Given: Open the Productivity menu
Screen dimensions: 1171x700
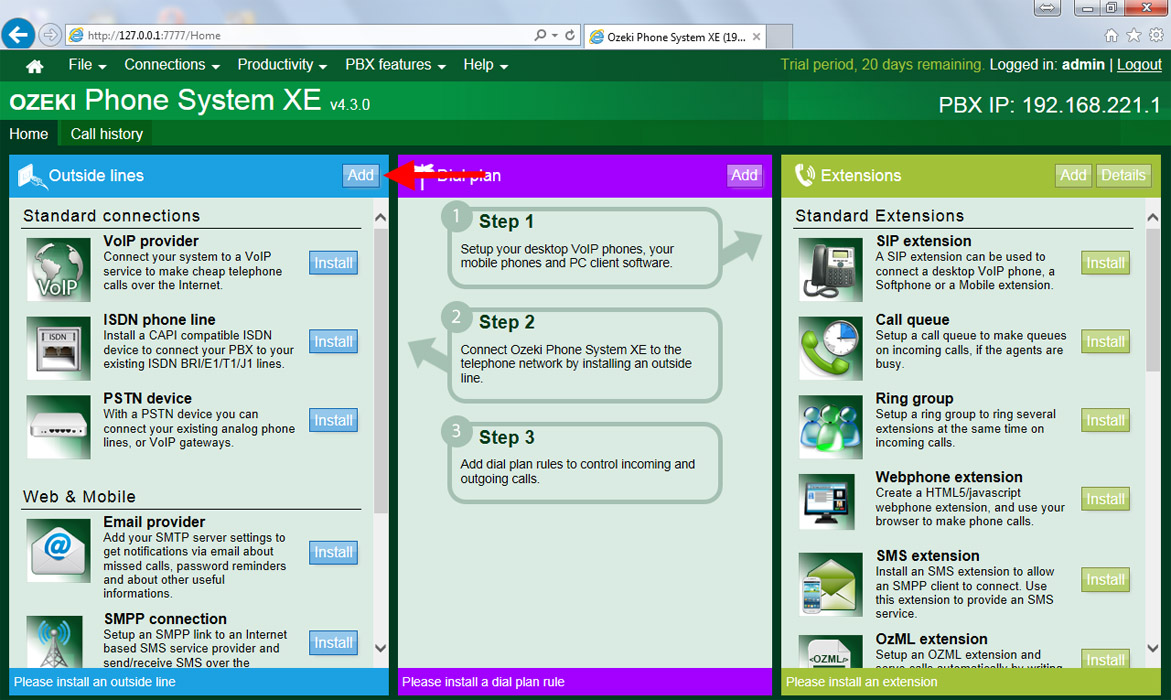Looking at the screenshot, I should coord(282,65).
